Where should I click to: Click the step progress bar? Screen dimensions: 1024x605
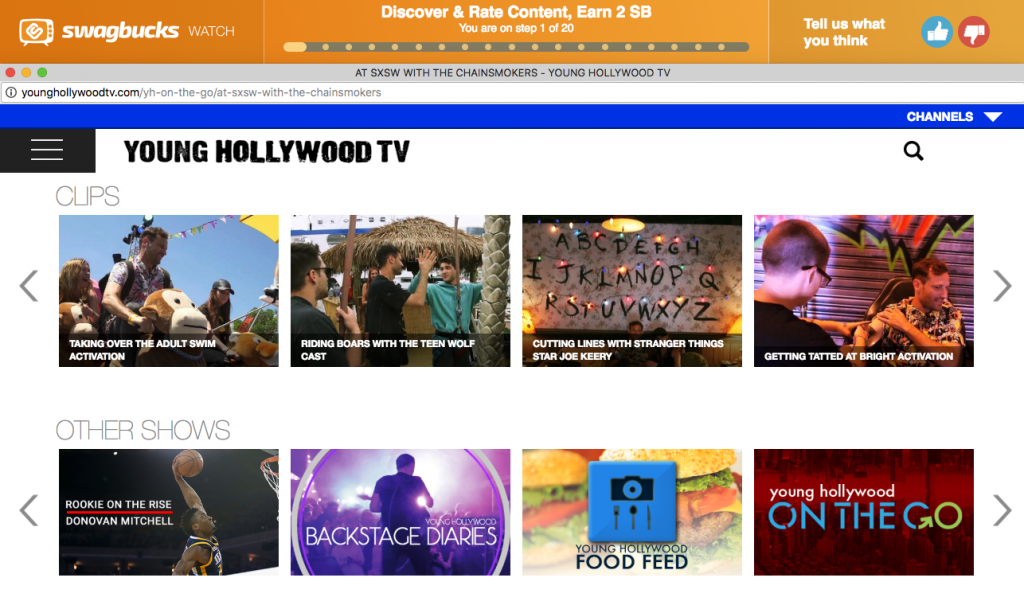pos(516,47)
